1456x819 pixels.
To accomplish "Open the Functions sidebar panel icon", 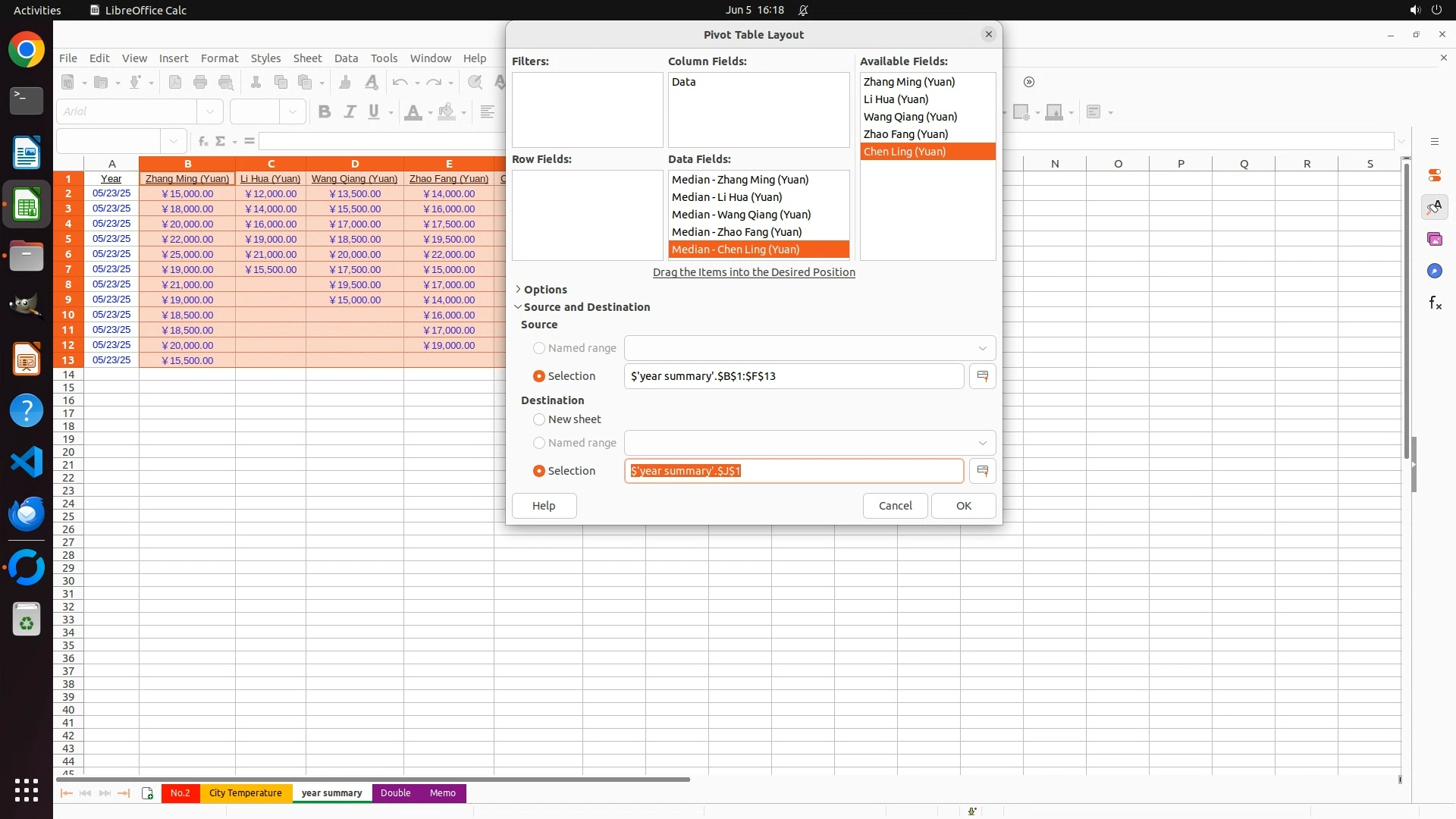I will tap(1435, 303).
